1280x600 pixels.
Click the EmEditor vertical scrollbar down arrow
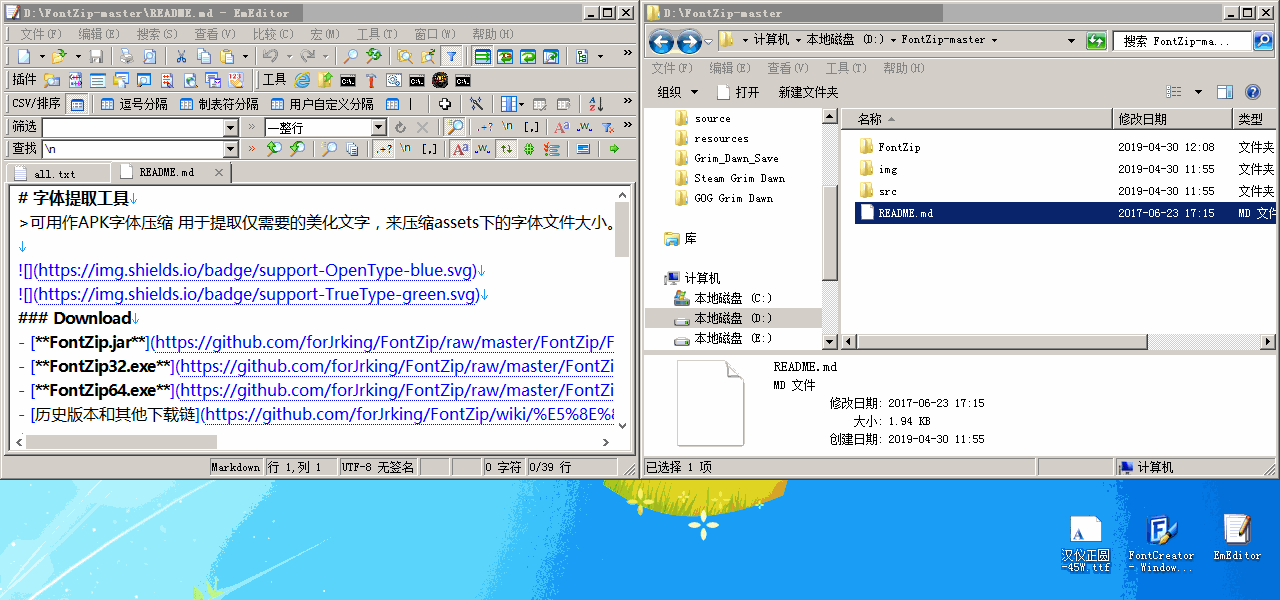point(622,425)
